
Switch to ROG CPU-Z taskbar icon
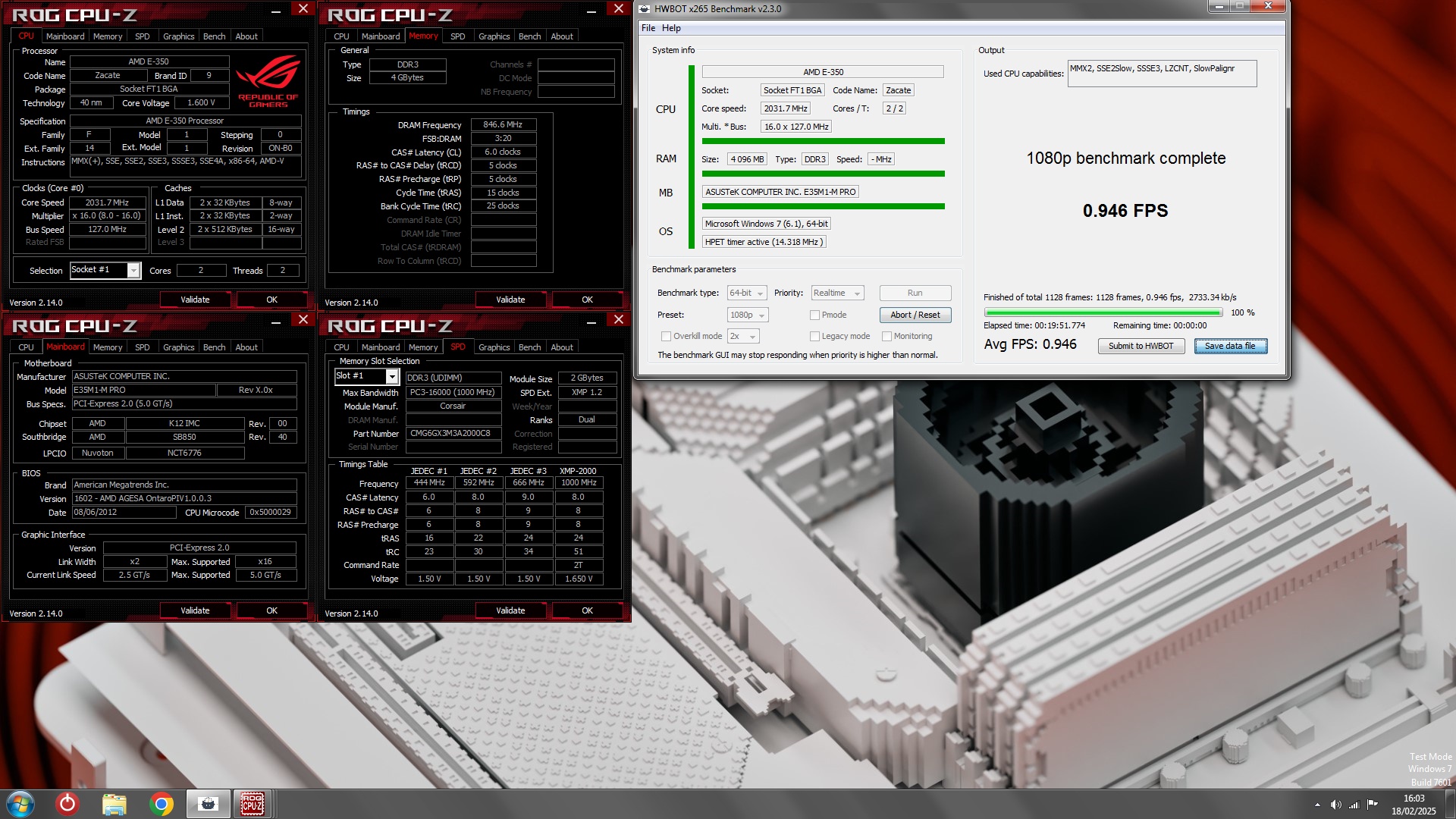(x=253, y=804)
